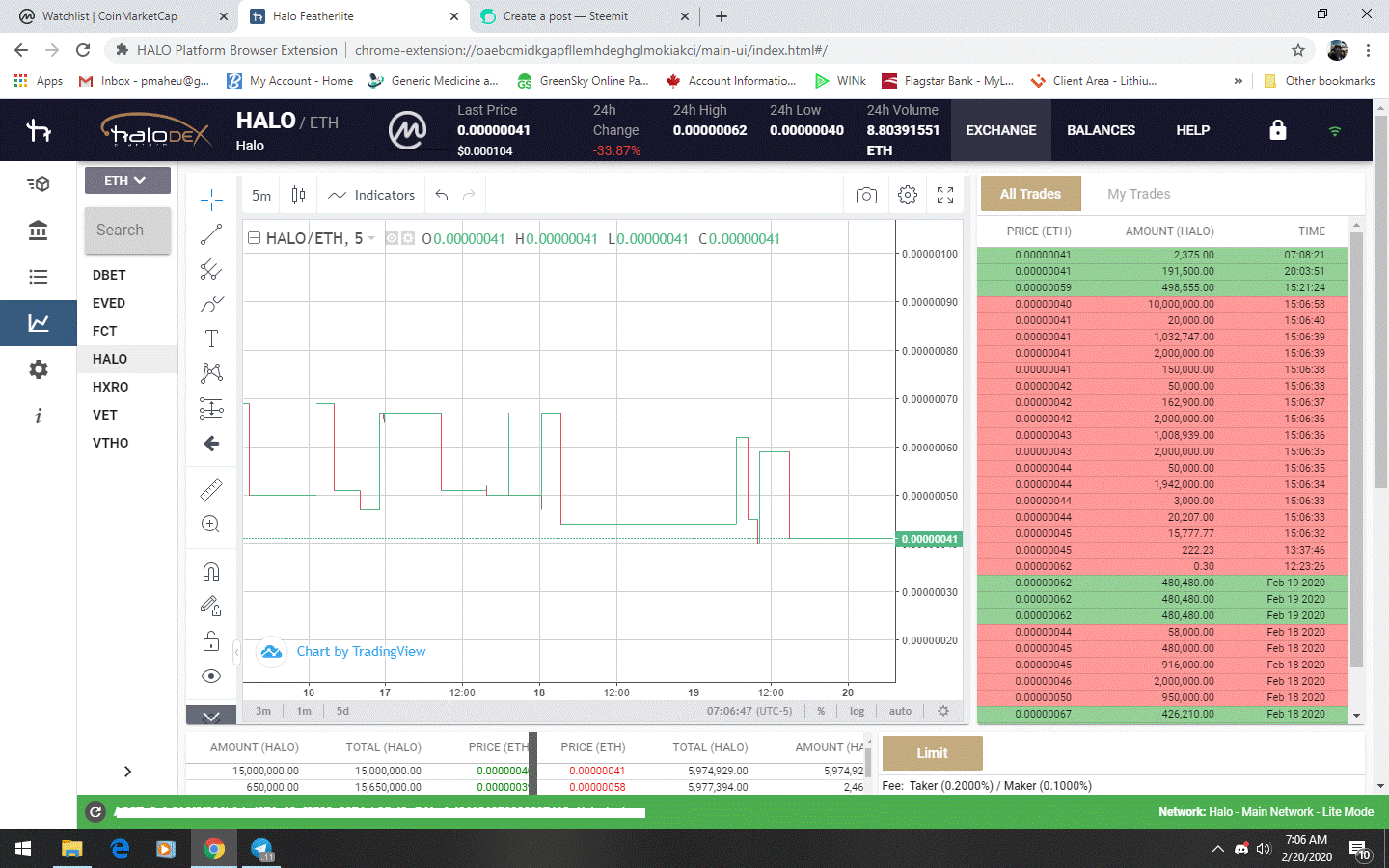Select the brush drawing tool

point(211,304)
